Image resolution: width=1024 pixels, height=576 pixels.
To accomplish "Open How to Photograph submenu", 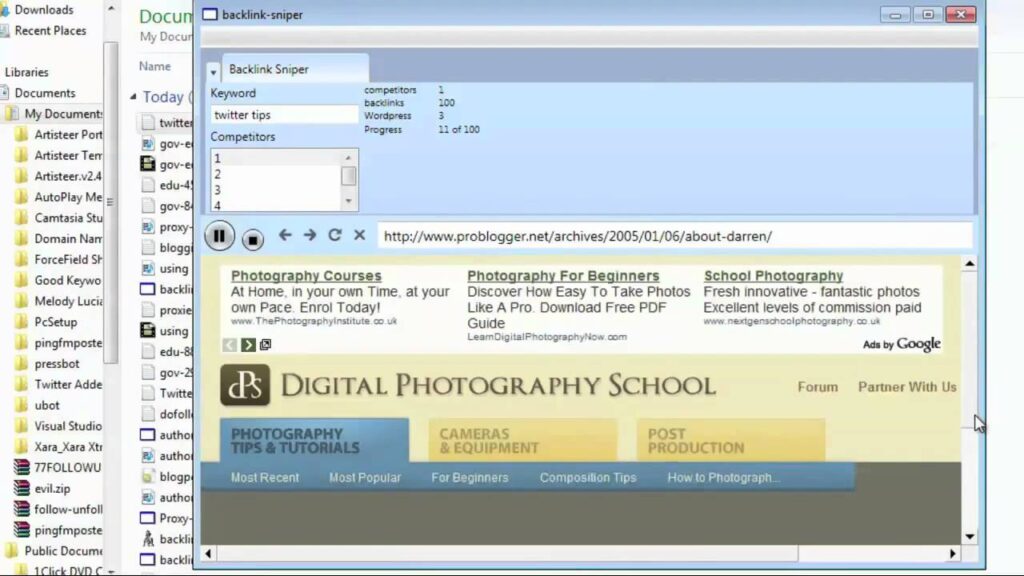I will pyautogui.click(x=723, y=477).
